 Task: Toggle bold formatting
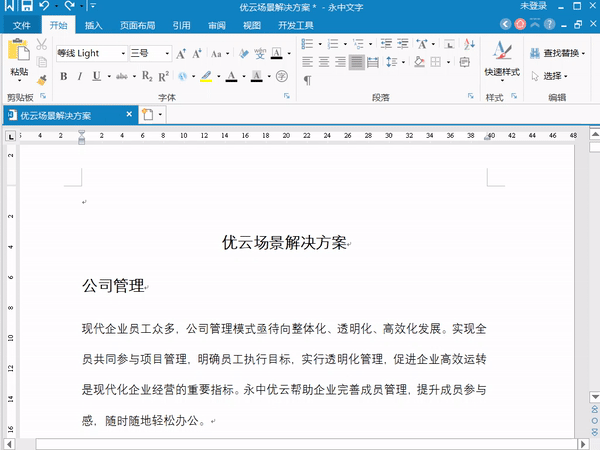tap(63, 76)
